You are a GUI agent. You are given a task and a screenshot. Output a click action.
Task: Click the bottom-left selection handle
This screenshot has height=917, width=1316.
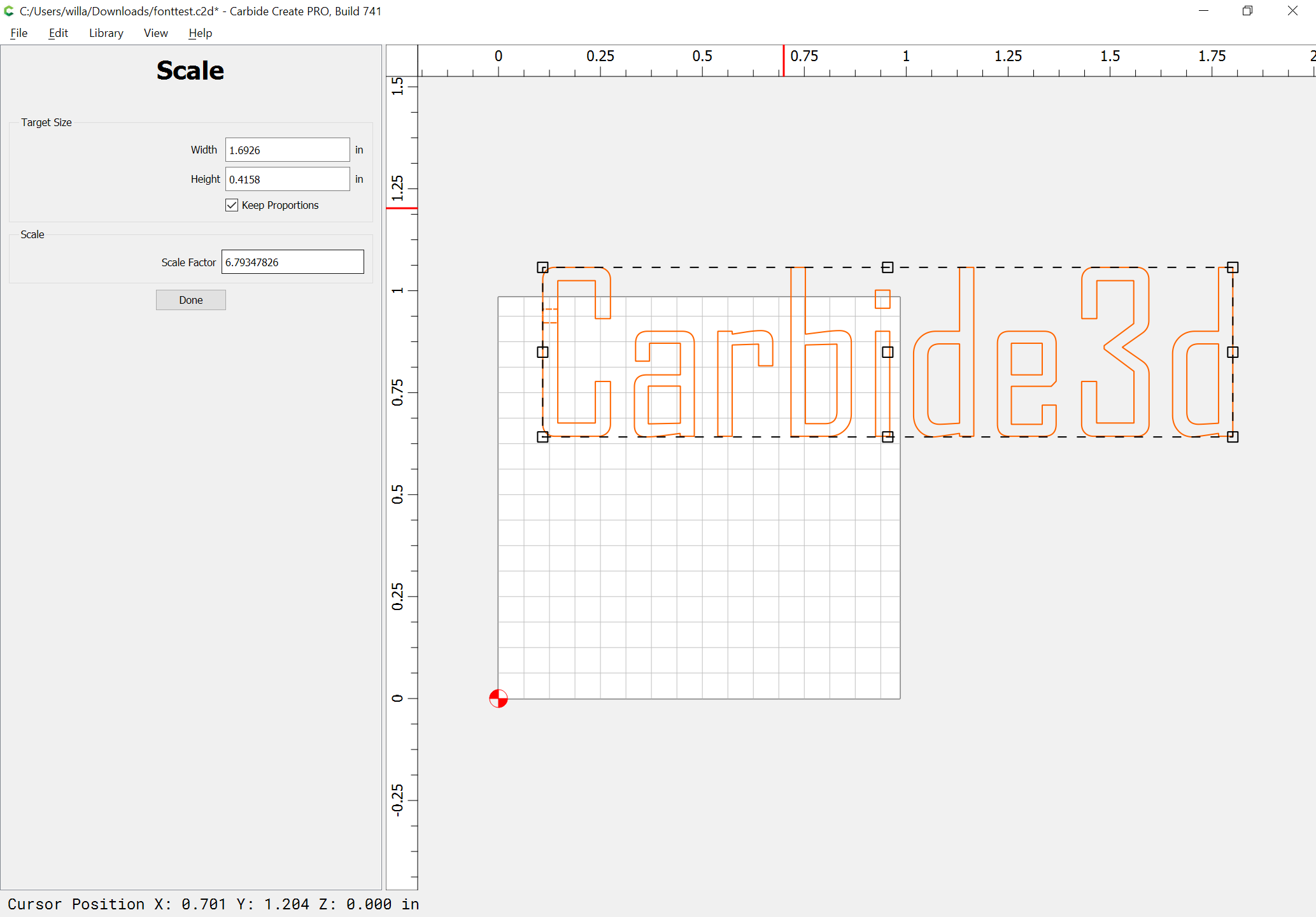click(542, 437)
